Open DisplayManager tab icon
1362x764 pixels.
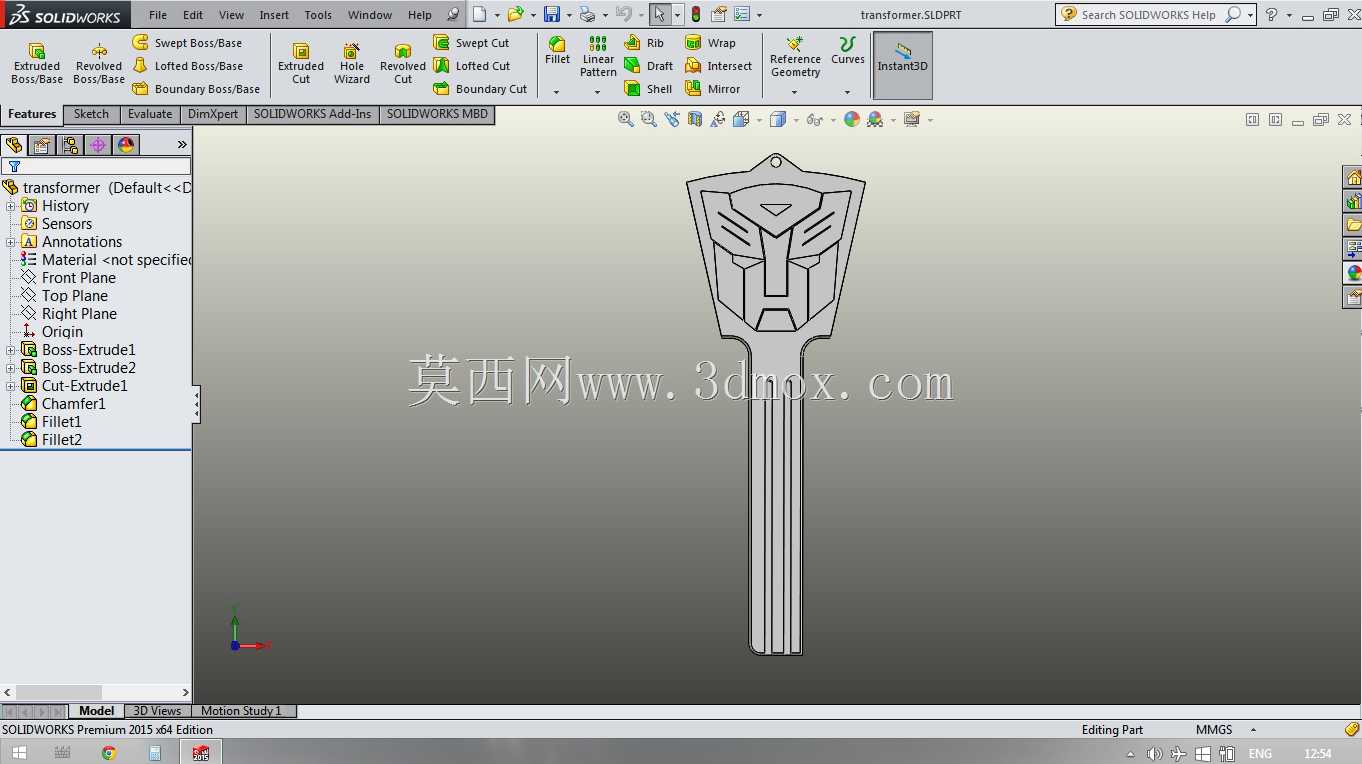[x=126, y=145]
